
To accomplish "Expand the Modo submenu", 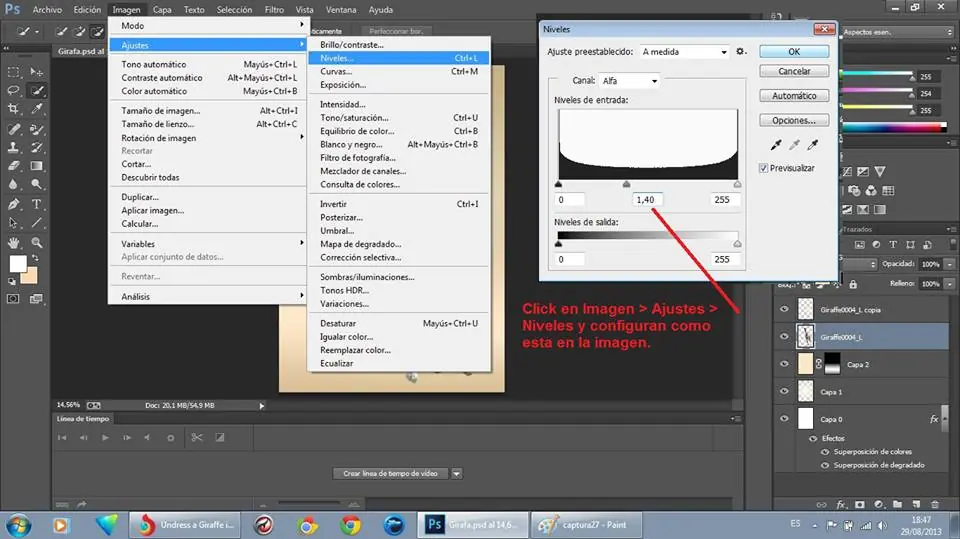I will [208, 26].
